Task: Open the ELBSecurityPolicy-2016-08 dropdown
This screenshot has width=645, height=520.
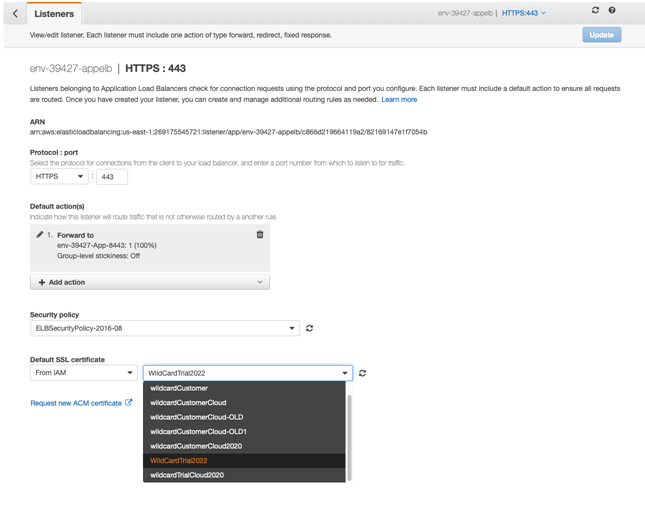Action: (x=165, y=328)
